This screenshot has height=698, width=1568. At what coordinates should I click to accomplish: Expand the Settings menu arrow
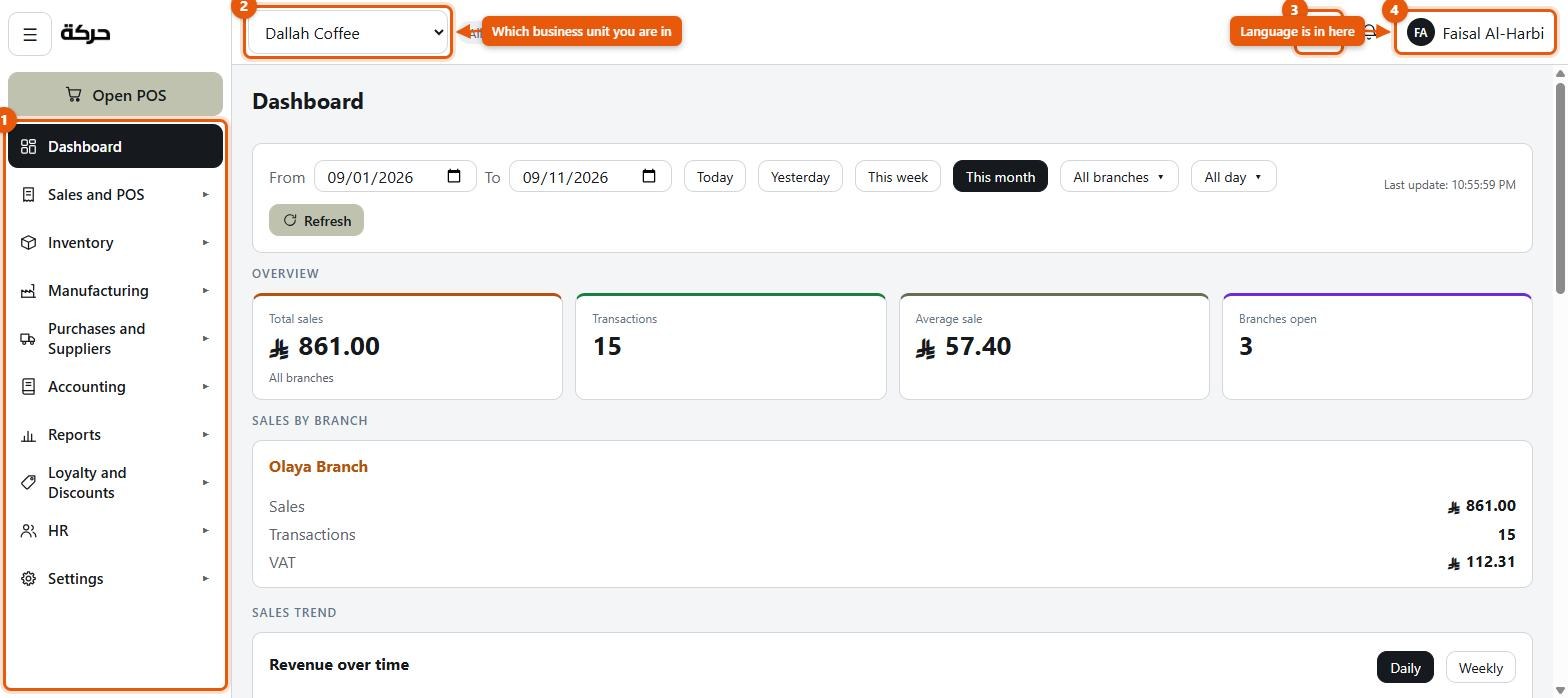pyautogui.click(x=205, y=579)
